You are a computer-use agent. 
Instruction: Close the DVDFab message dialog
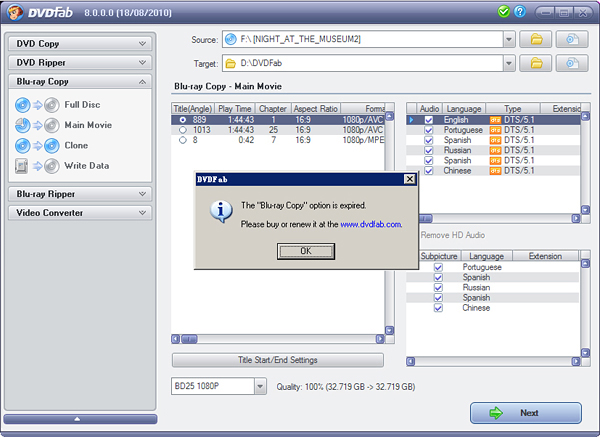pos(409,179)
